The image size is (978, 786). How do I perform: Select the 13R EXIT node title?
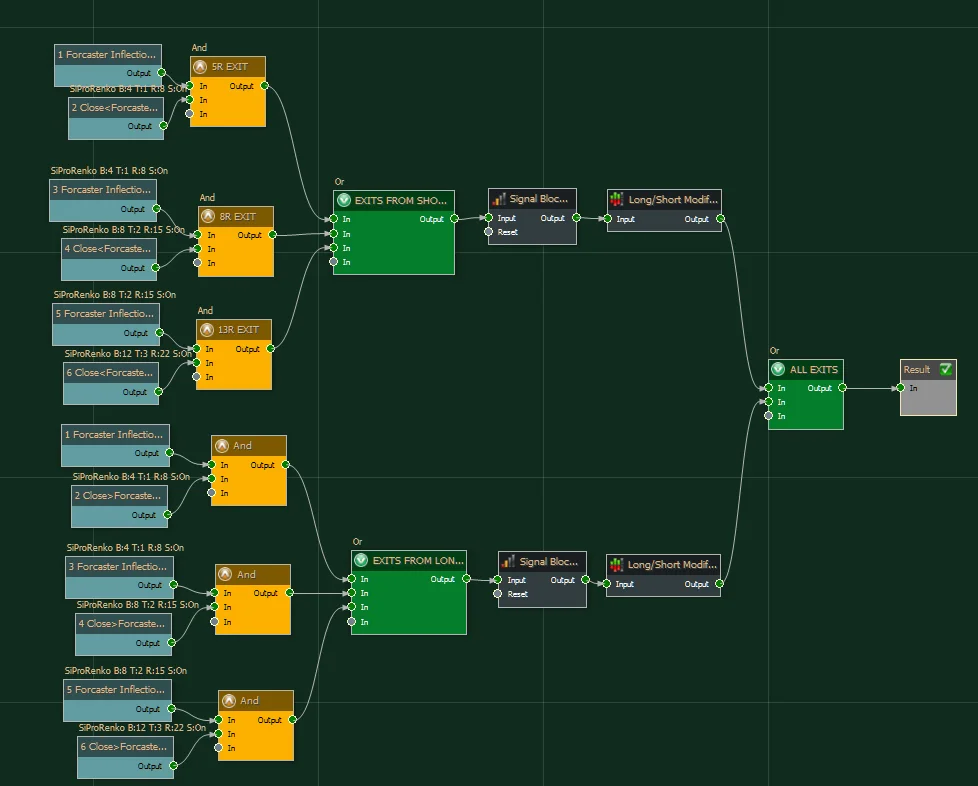click(238, 329)
